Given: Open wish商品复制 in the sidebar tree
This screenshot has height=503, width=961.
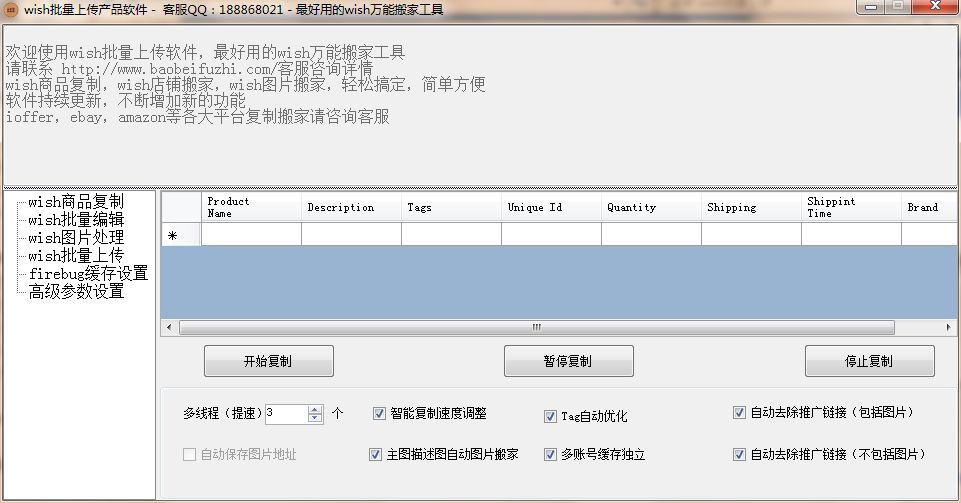Looking at the screenshot, I should [76, 202].
